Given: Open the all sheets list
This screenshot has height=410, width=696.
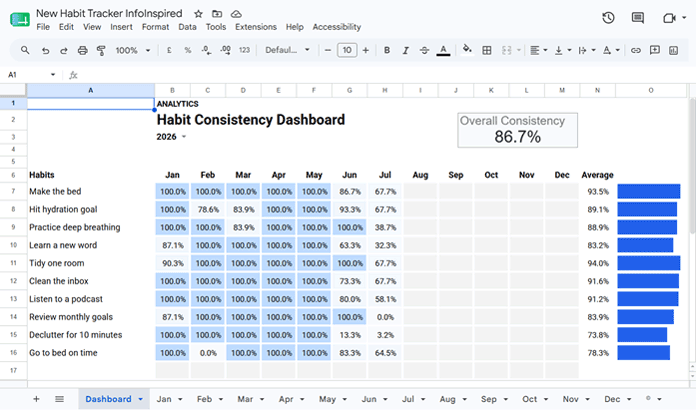Looking at the screenshot, I should [59, 399].
